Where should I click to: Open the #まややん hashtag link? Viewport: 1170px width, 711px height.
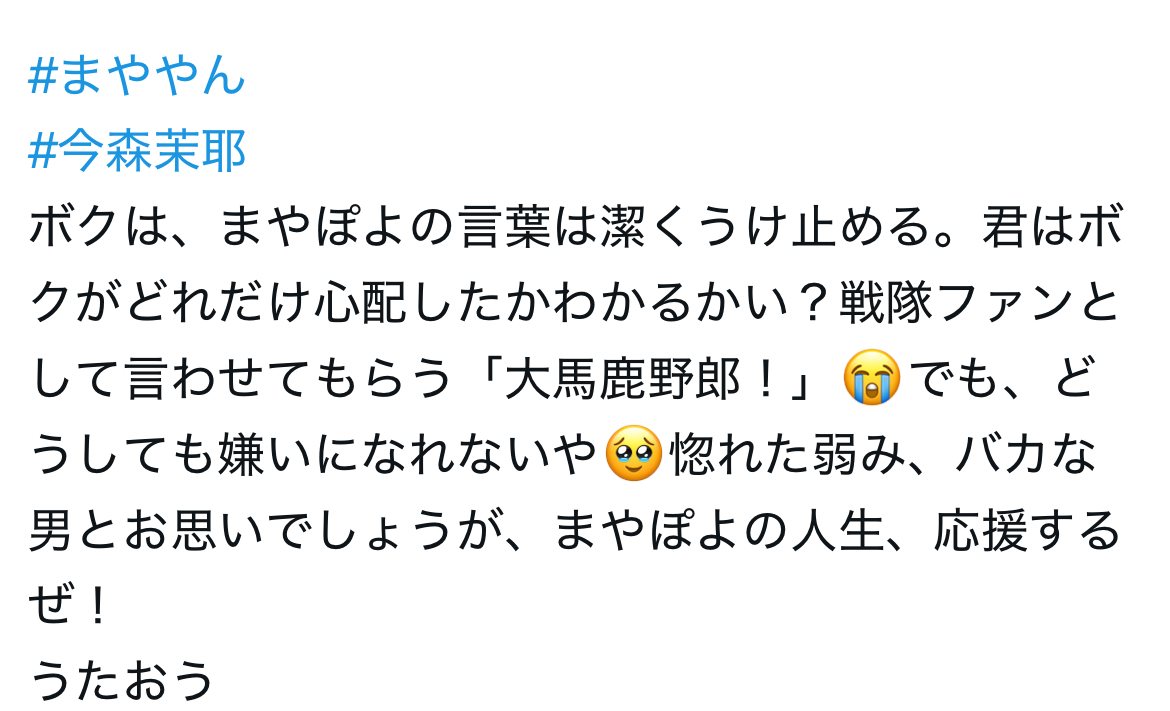[137, 75]
